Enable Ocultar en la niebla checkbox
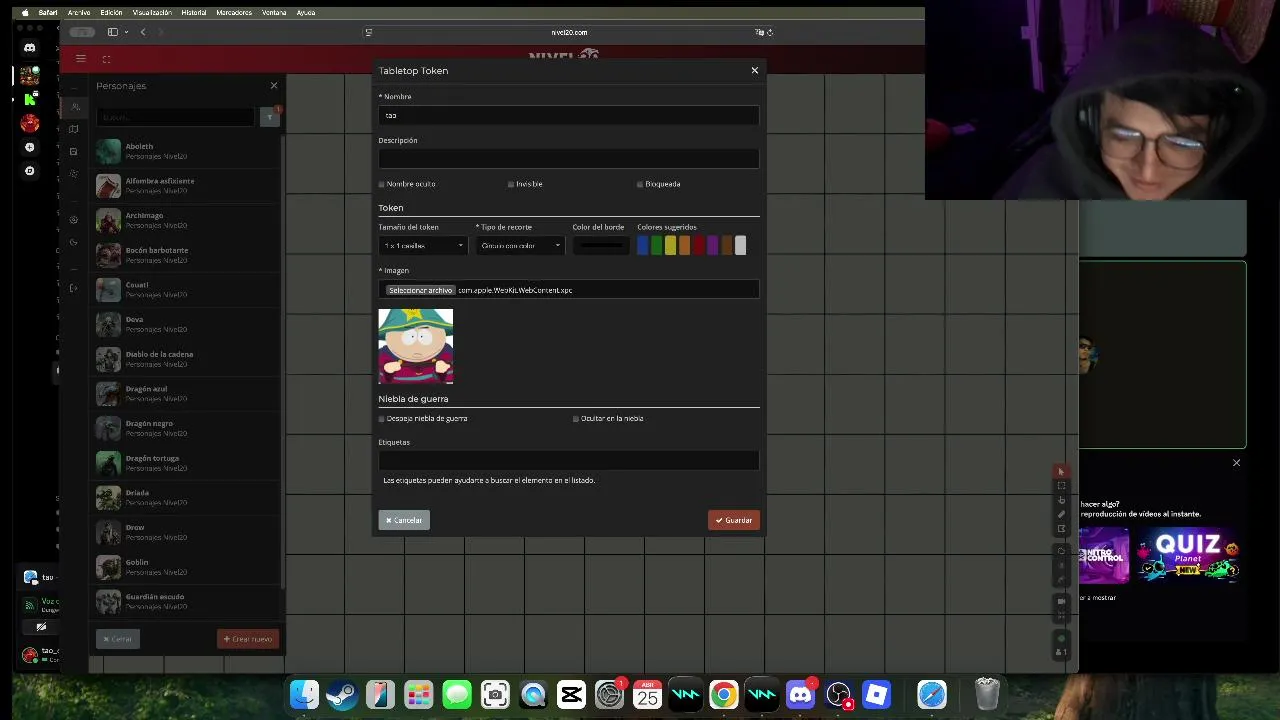1280x720 pixels. [576, 419]
